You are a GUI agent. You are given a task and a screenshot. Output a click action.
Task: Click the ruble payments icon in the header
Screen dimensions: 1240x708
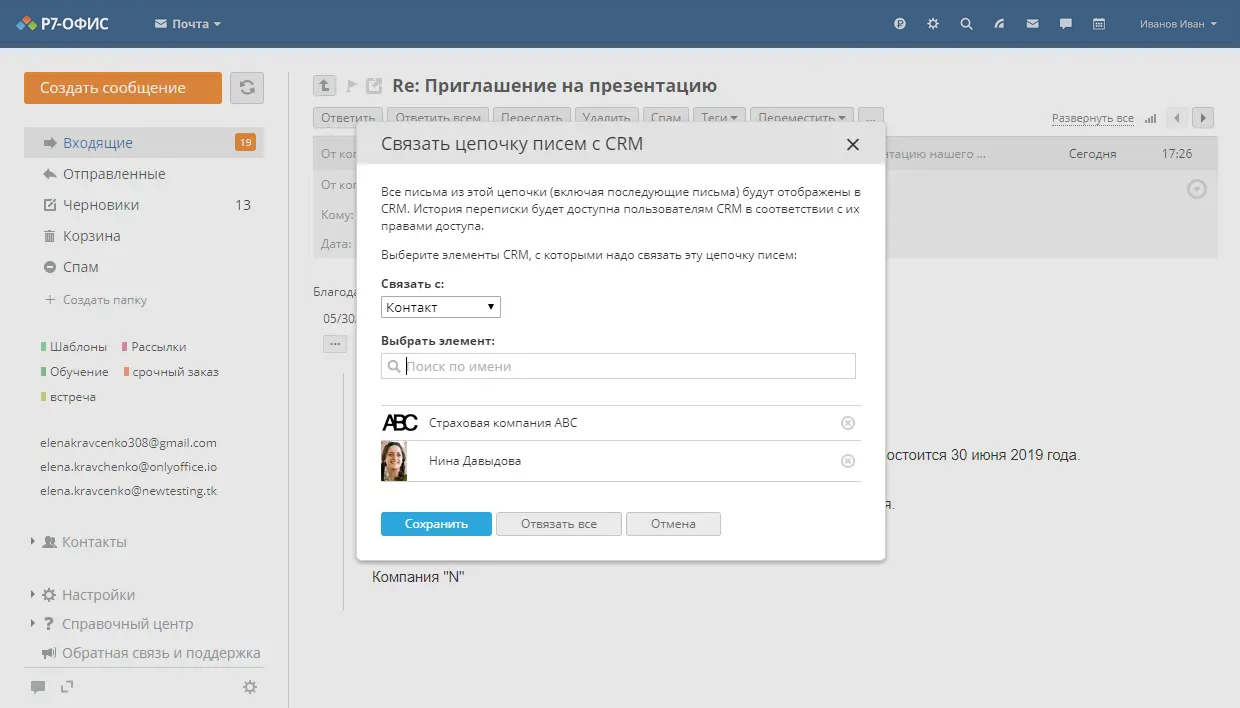click(899, 23)
